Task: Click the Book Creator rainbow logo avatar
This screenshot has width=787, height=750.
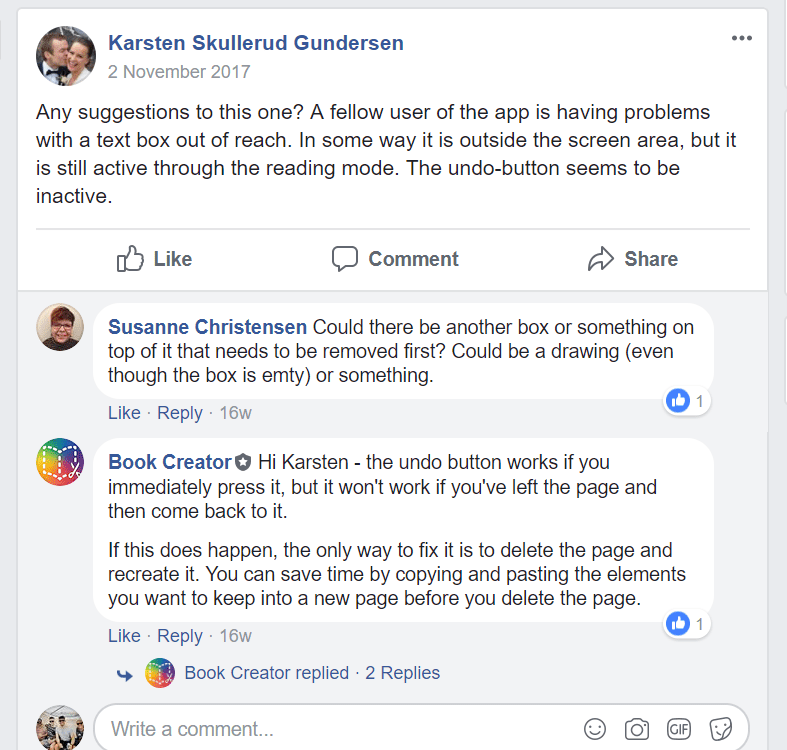Action: pos(60,462)
